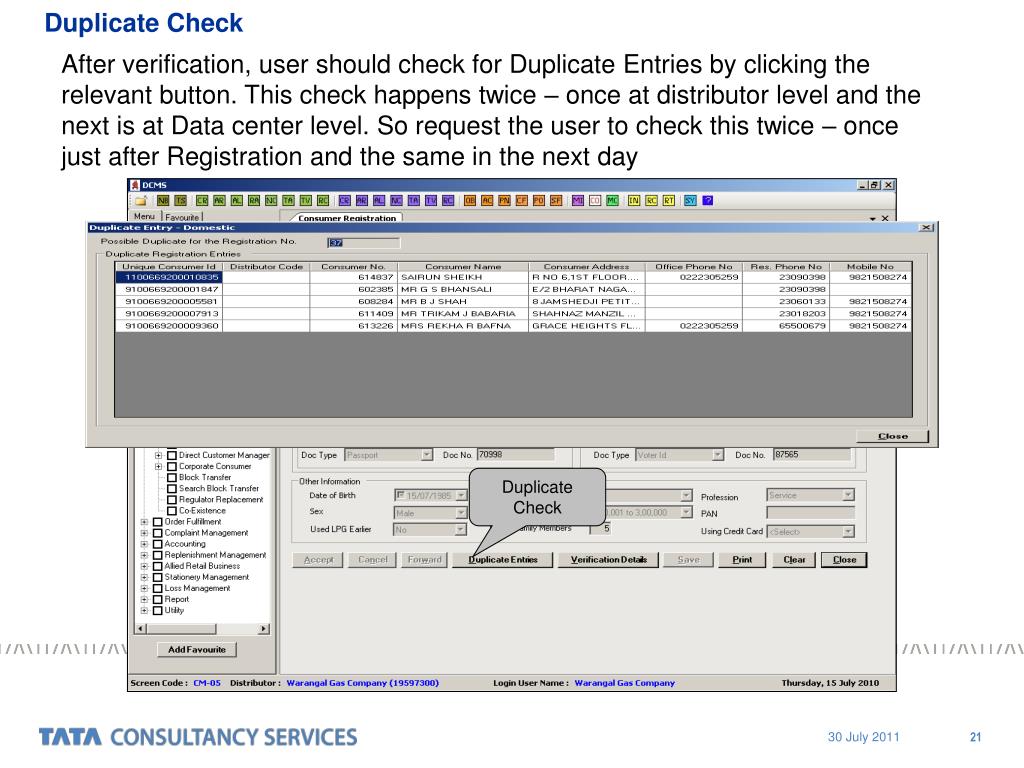Screen dimensions: 1024x768
Task: Select the green CR toolbar icon
Action: tap(202, 200)
